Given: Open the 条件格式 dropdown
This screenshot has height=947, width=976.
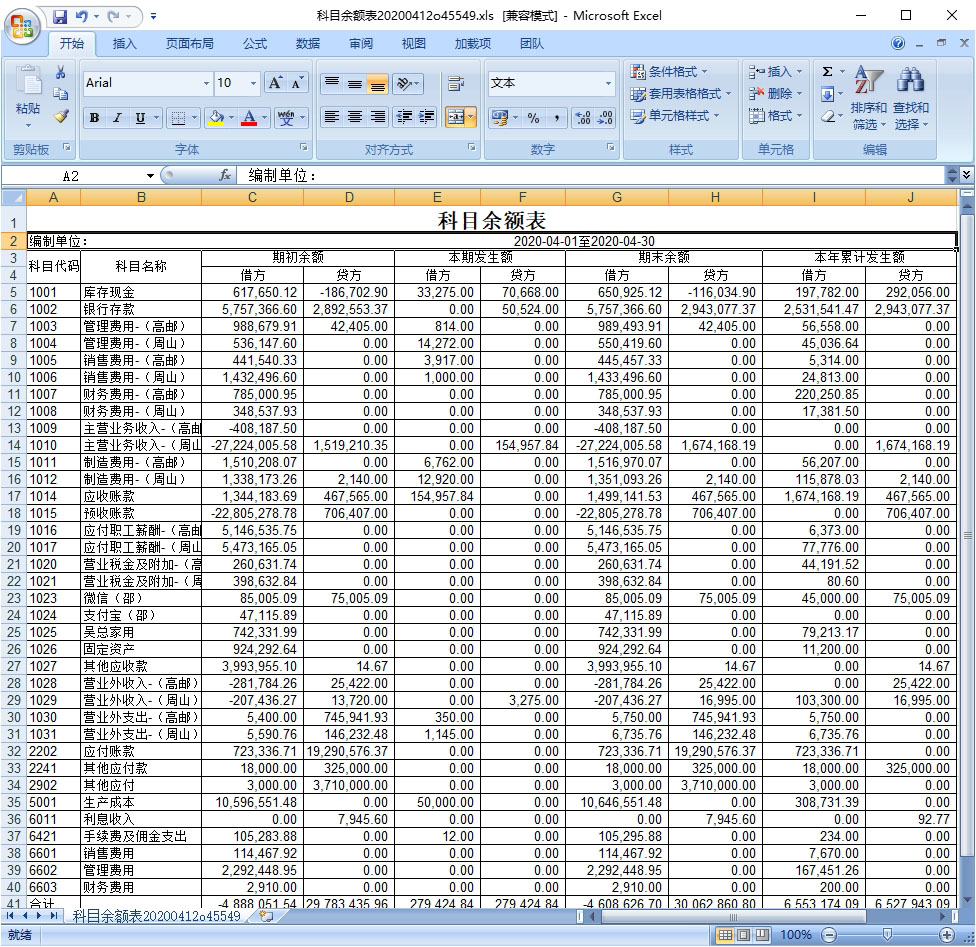Looking at the screenshot, I should (x=669, y=72).
